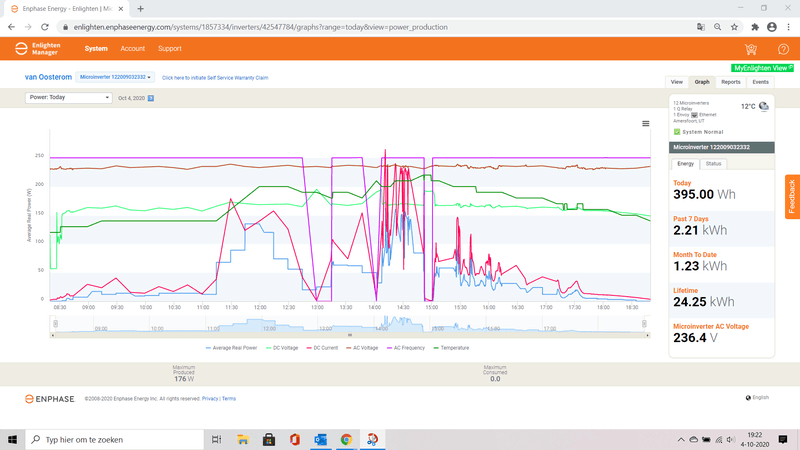The width and height of the screenshot is (800, 450).
Task: Click the browser back arrow
Action: tap(11, 27)
